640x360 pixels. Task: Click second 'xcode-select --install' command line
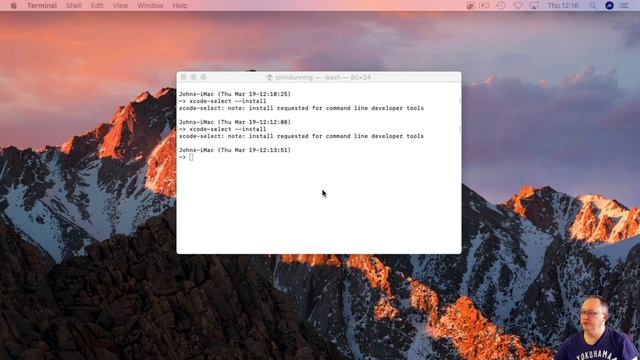click(222, 129)
